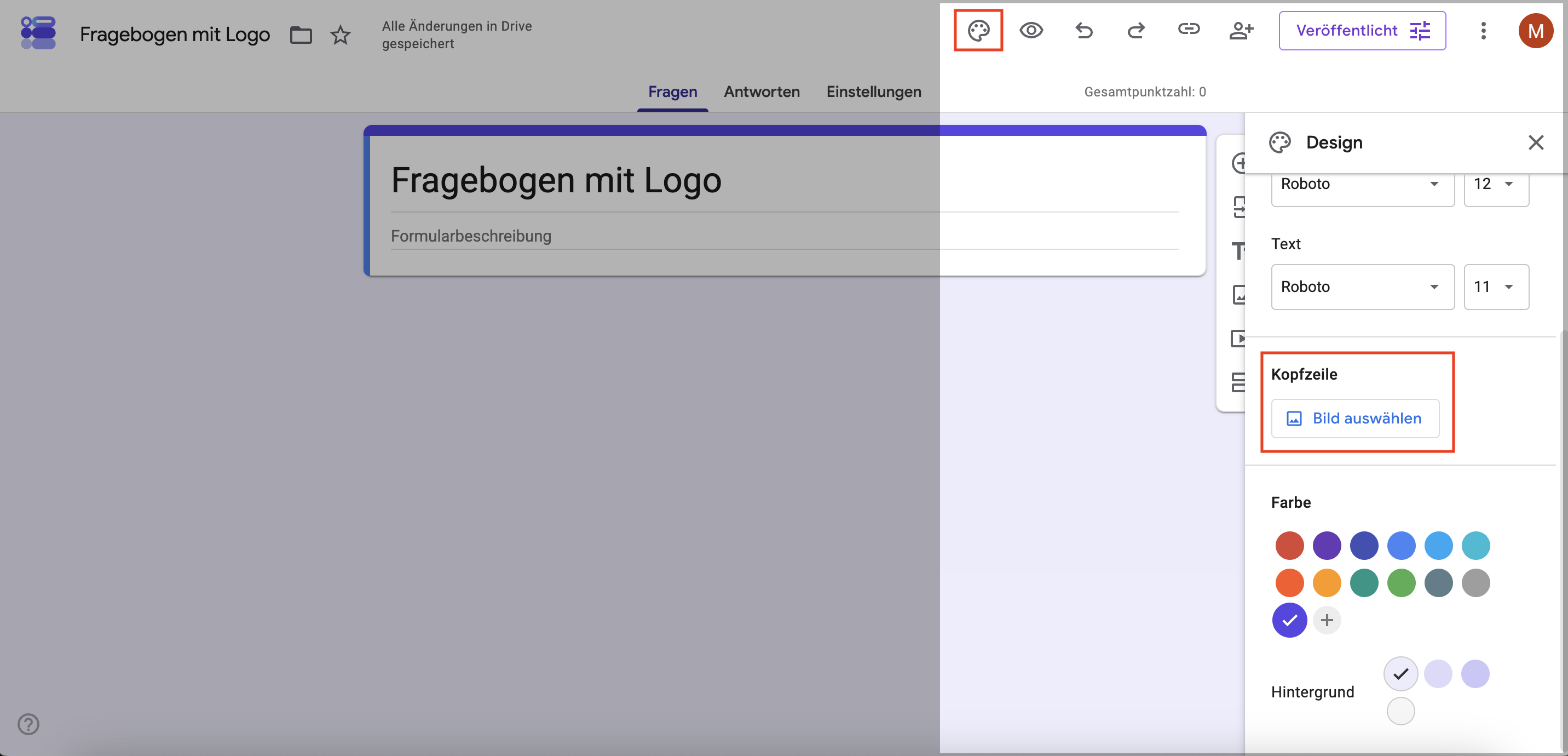Select the green theme color

point(1400,582)
